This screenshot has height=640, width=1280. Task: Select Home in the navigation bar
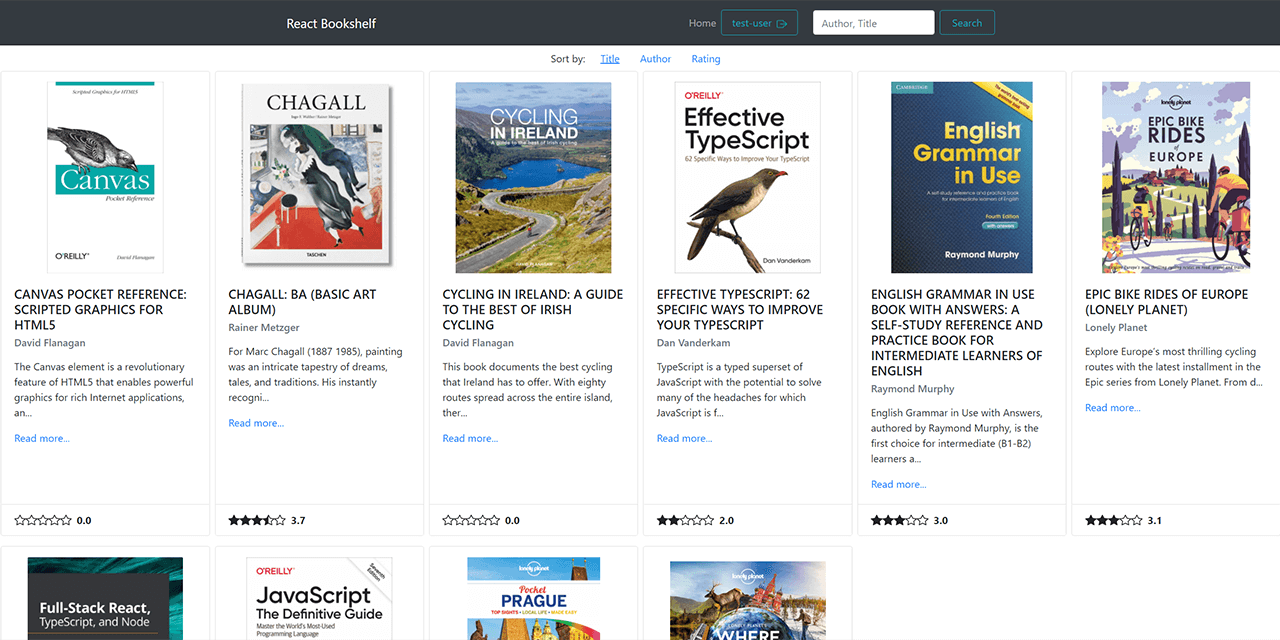tap(702, 22)
